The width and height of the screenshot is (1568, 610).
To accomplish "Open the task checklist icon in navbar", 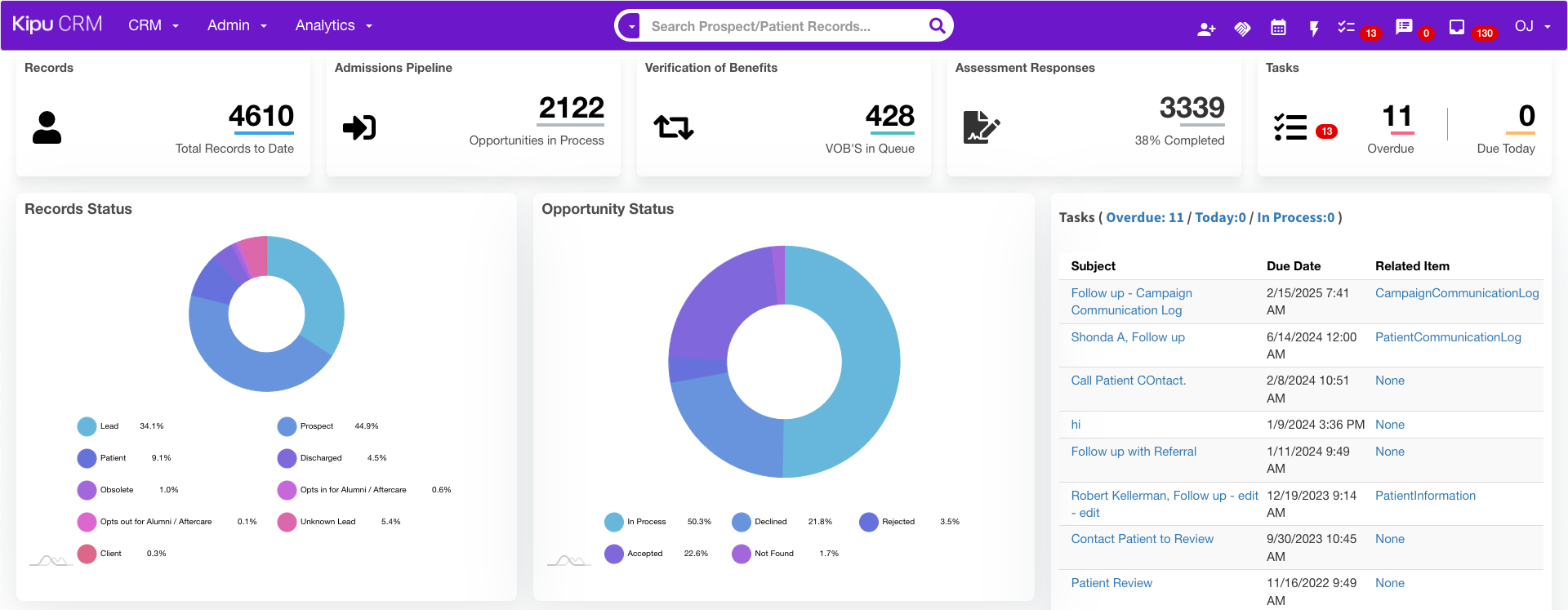I will pos(1347,27).
